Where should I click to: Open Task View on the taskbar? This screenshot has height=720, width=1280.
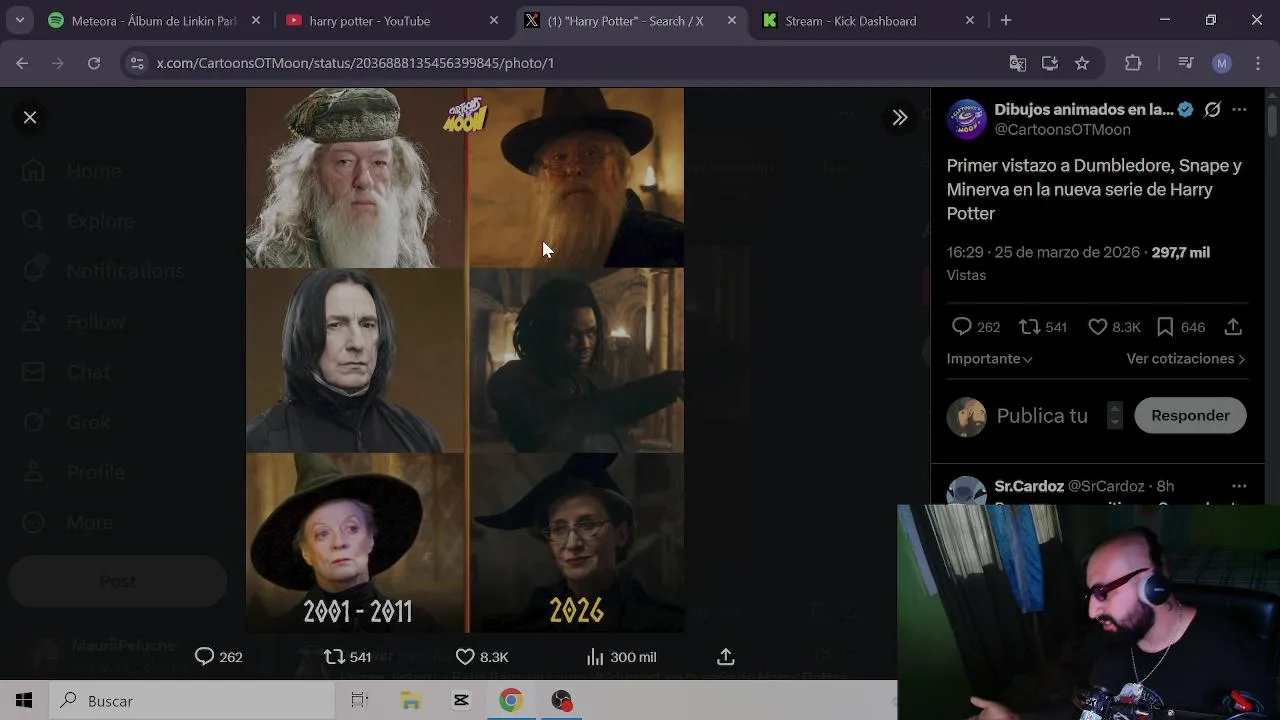coord(360,700)
